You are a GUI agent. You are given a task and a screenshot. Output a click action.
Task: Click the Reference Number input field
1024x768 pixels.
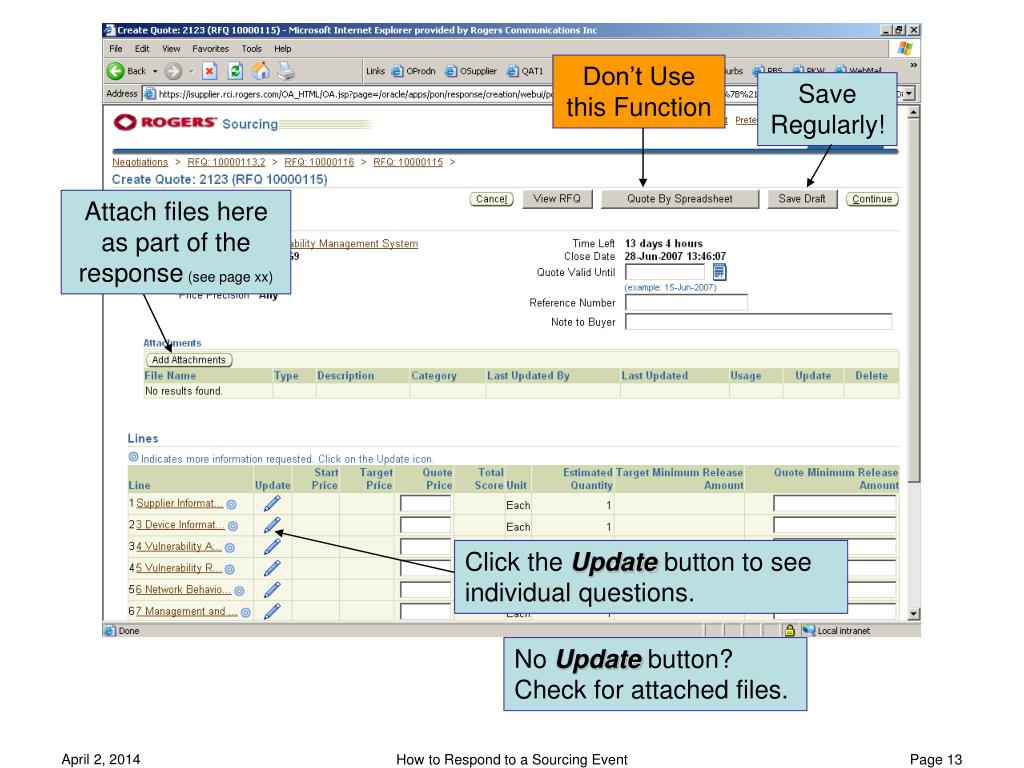(x=686, y=302)
